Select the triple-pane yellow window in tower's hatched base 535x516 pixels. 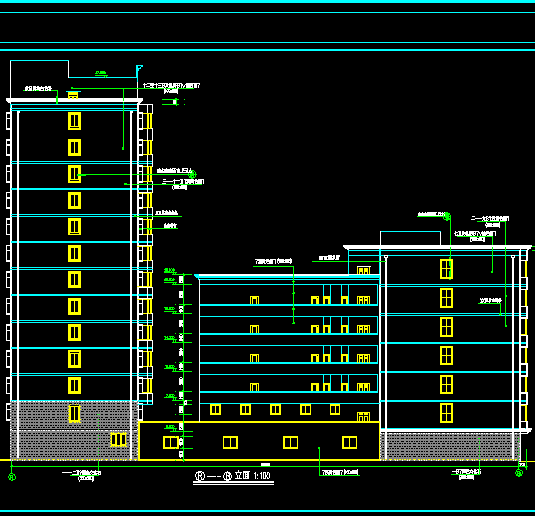pos(118,440)
